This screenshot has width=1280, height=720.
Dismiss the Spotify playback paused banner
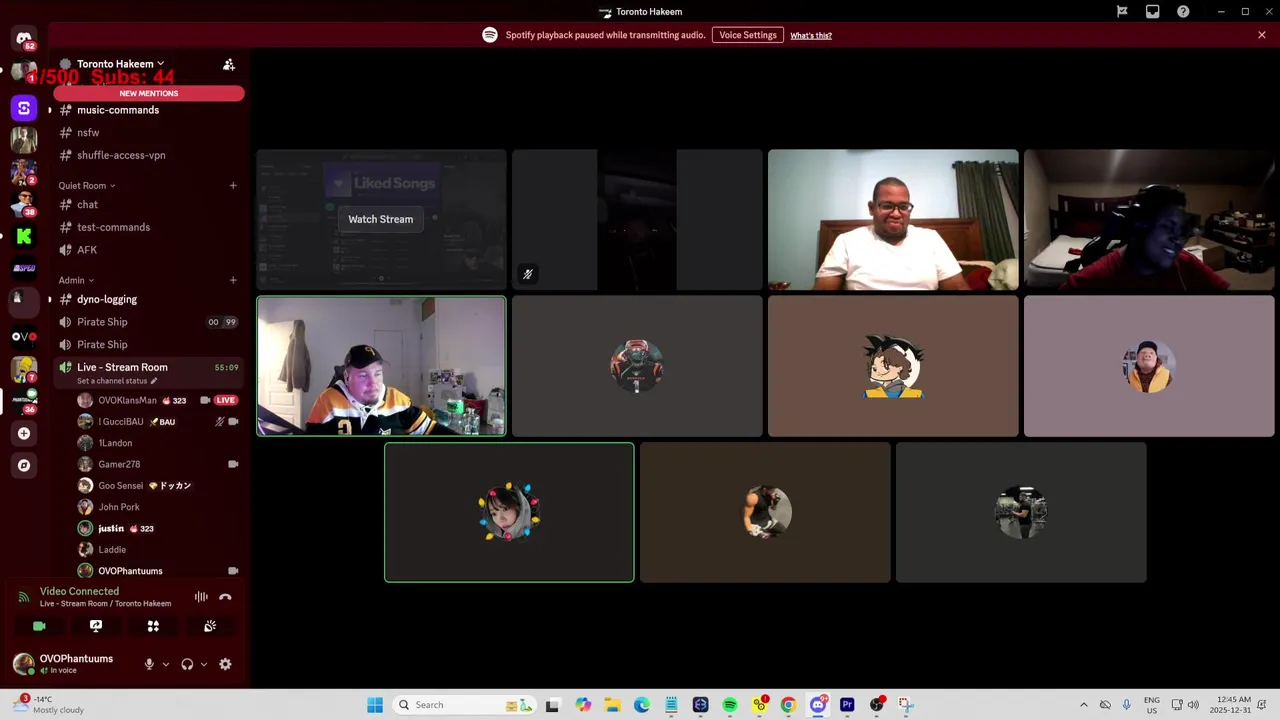pyautogui.click(x=1262, y=35)
